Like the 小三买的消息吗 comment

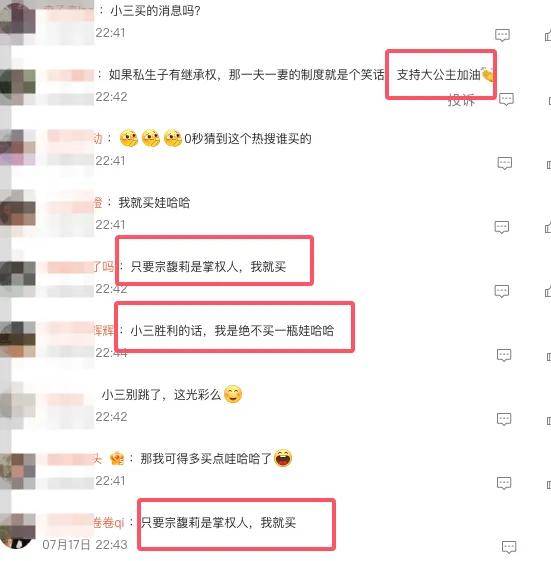pyautogui.click(x=548, y=35)
